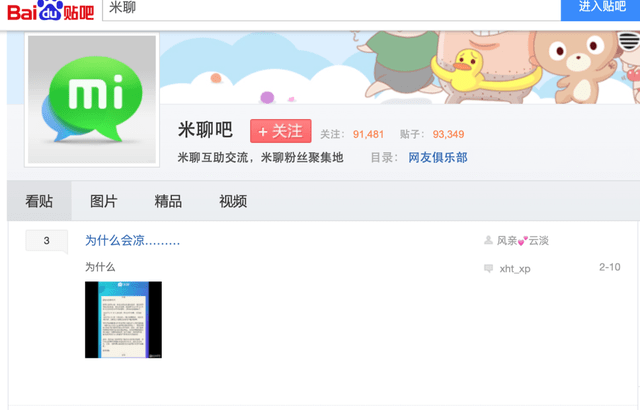Follow the forum with + 关注 button
This screenshot has height=410, width=640.
coord(280,131)
